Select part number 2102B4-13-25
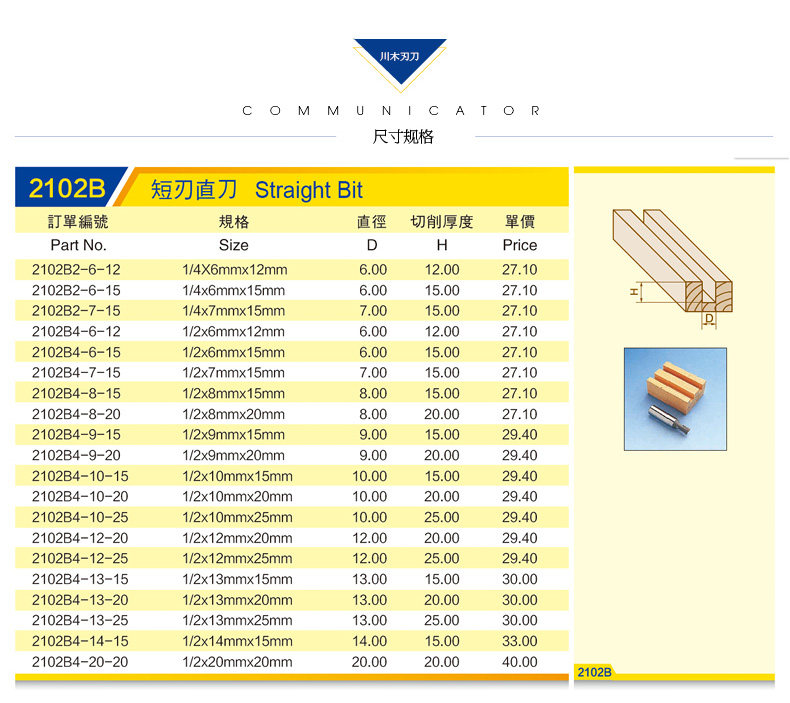The height and width of the screenshot is (703, 790). (x=80, y=620)
